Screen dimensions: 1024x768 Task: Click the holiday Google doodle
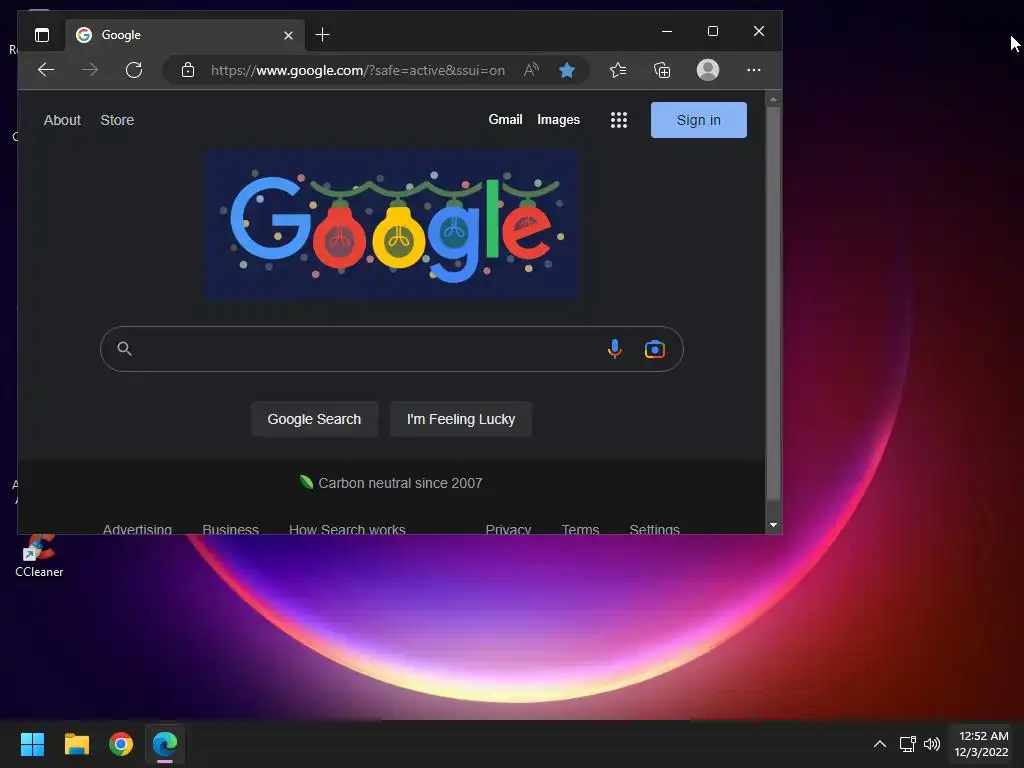(392, 225)
